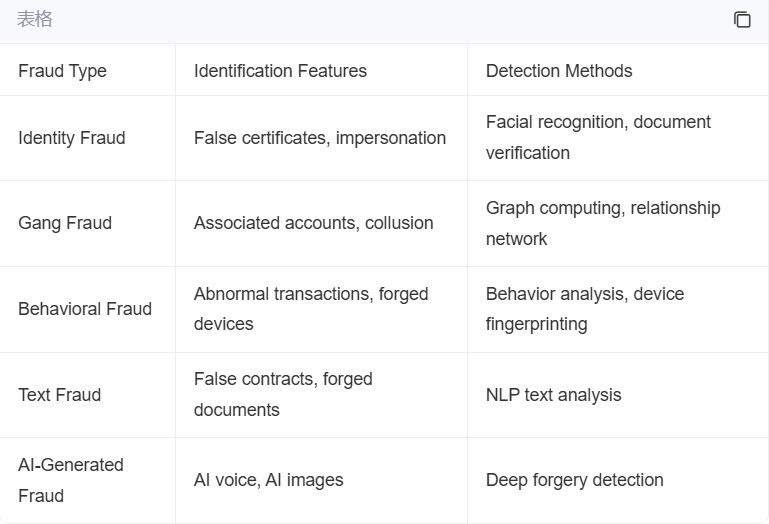Click the Behavioral Fraud cell
The height and width of the screenshot is (524, 769).
coord(87,309)
